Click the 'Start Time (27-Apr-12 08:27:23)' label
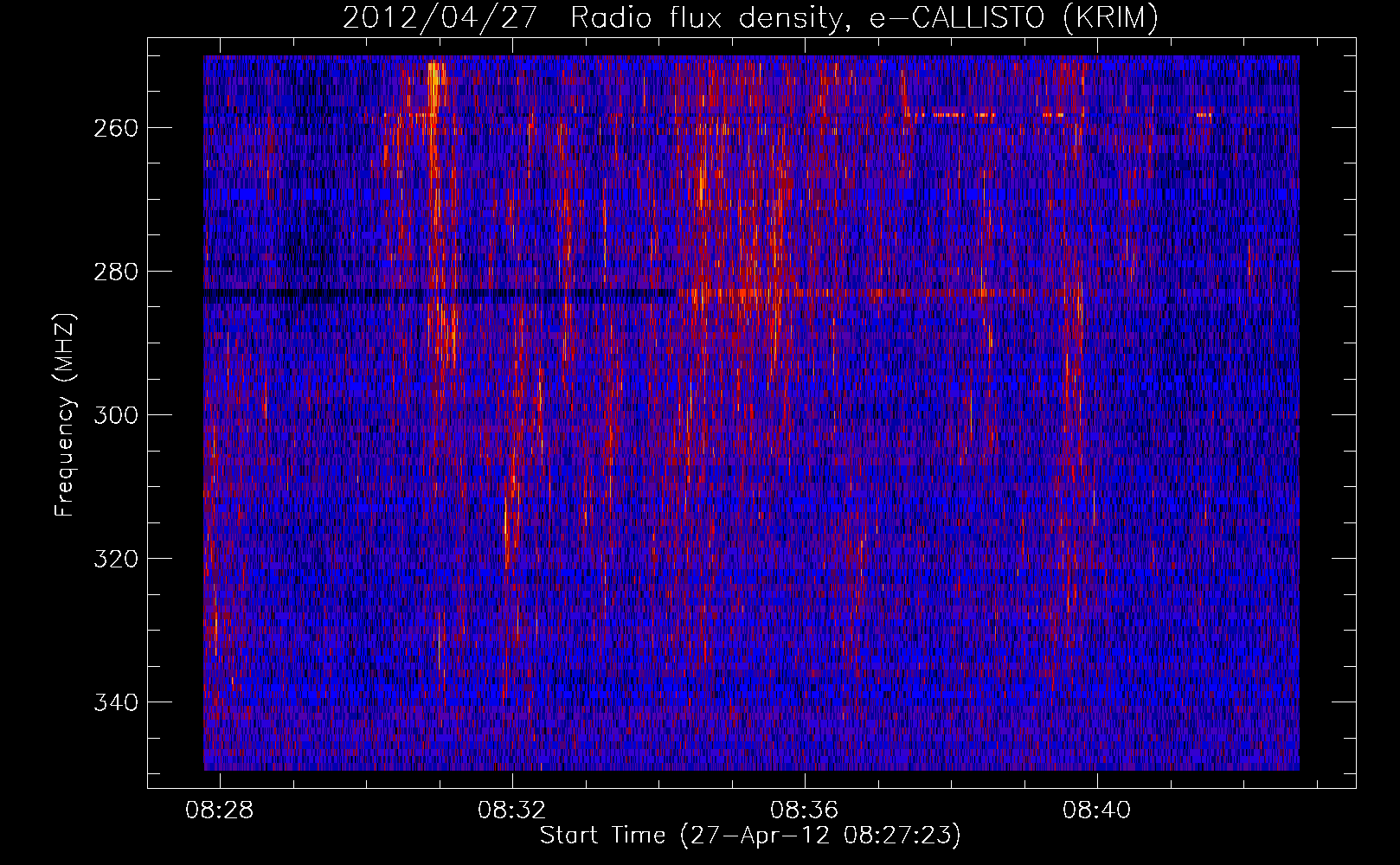Screen dimensions: 1400x865 (x=750, y=836)
